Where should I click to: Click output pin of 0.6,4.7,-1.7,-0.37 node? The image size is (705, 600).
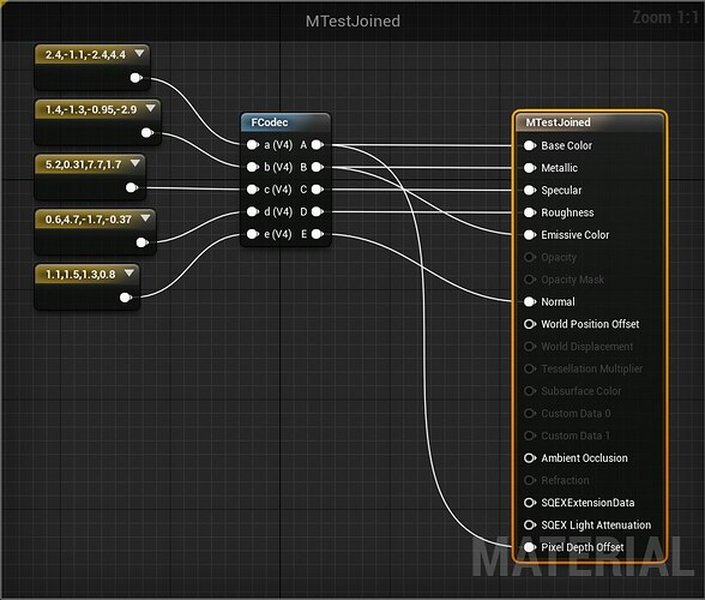click(142, 243)
